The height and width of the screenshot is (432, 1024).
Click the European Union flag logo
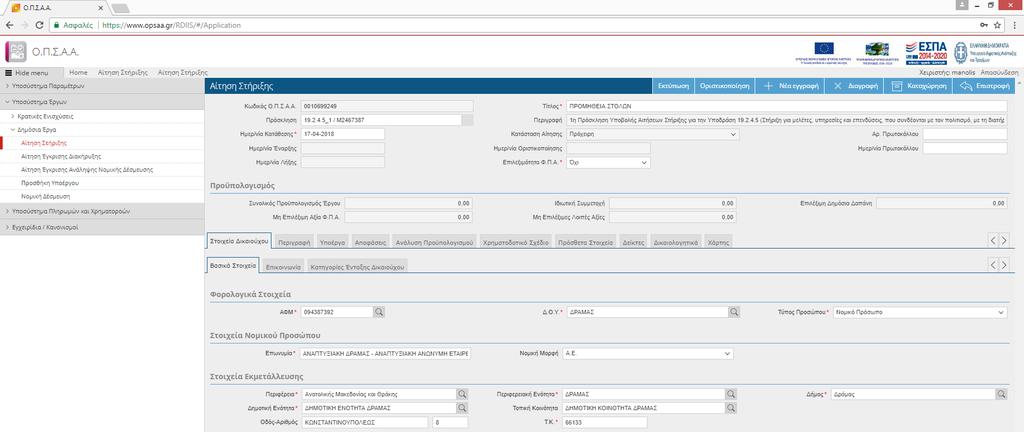pos(824,48)
